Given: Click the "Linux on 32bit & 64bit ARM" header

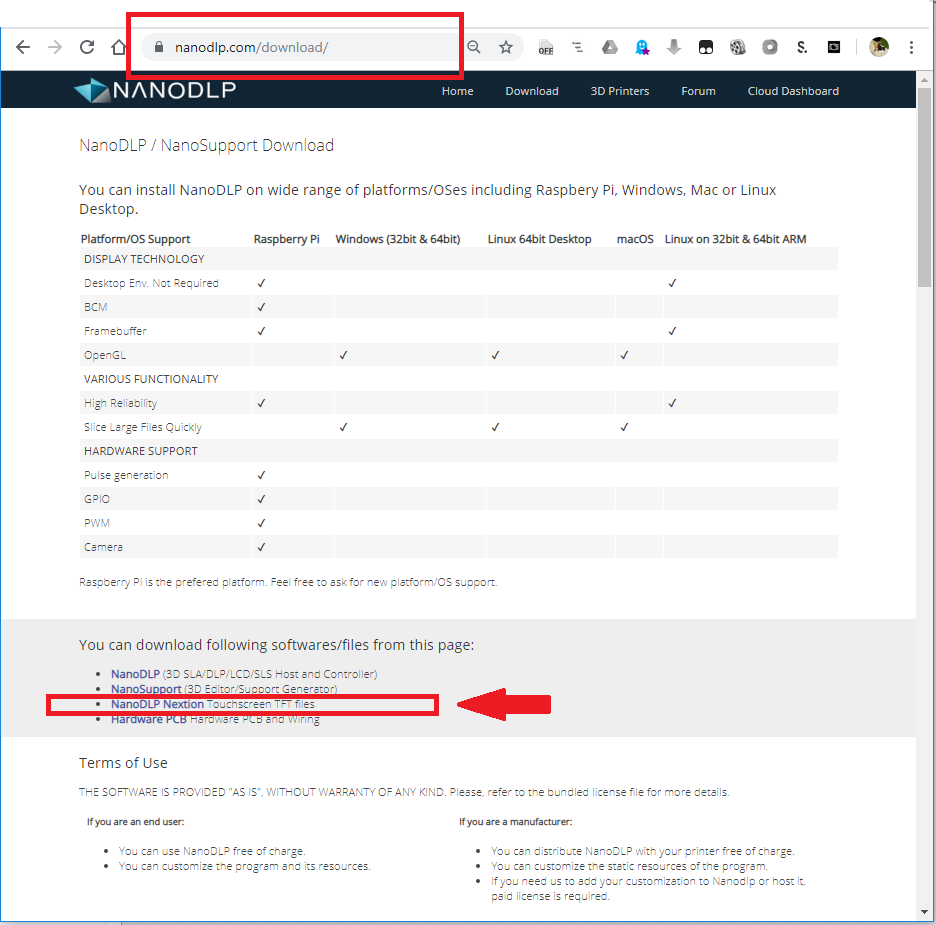Looking at the screenshot, I should click(735, 239).
